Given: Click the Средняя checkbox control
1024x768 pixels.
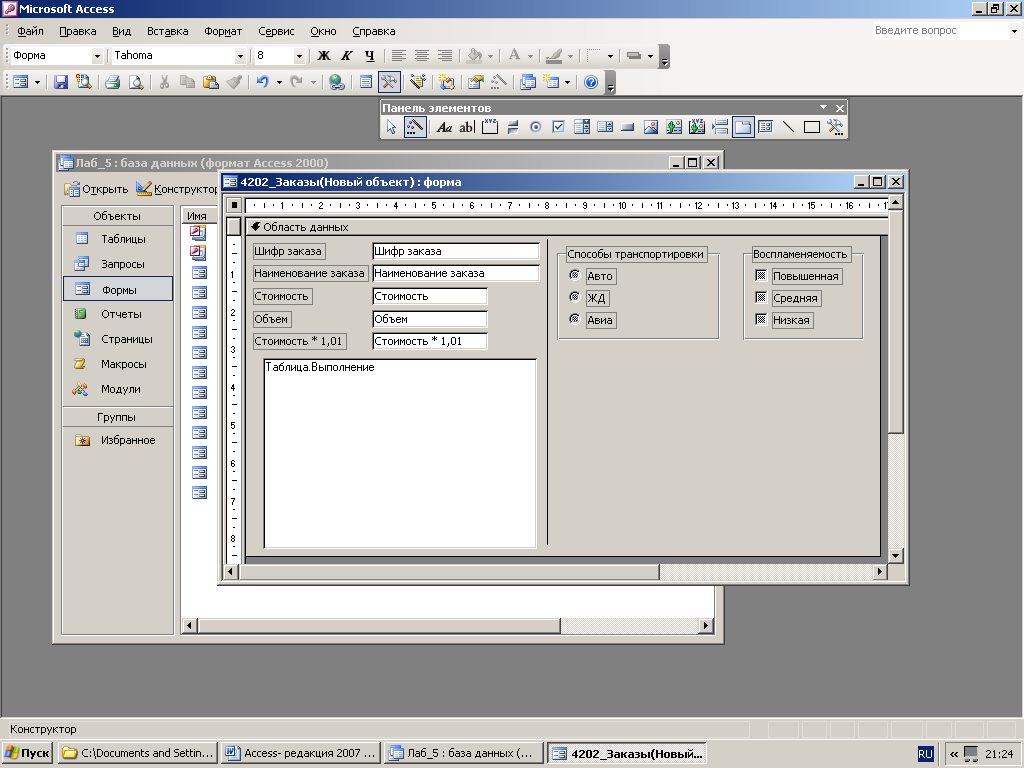Looking at the screenshot, I should (x=761, y=298).
